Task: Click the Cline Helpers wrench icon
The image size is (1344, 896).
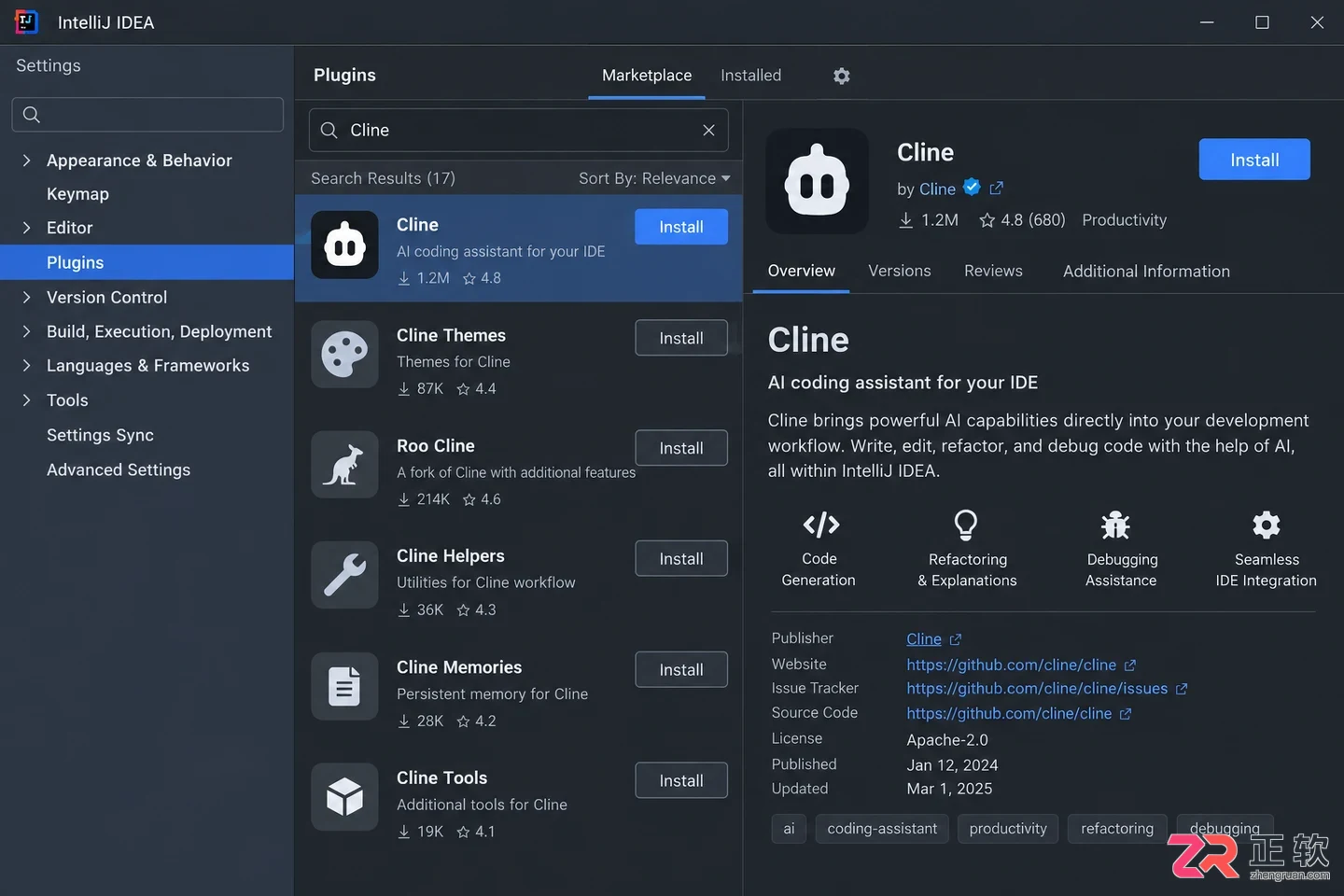Action: [344, 575]
